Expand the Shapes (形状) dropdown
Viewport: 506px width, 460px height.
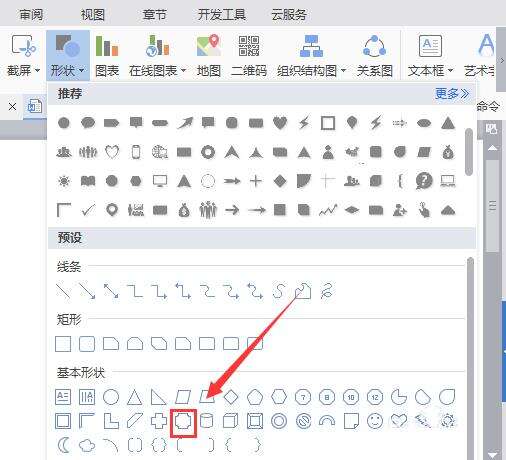coord(68,56)
